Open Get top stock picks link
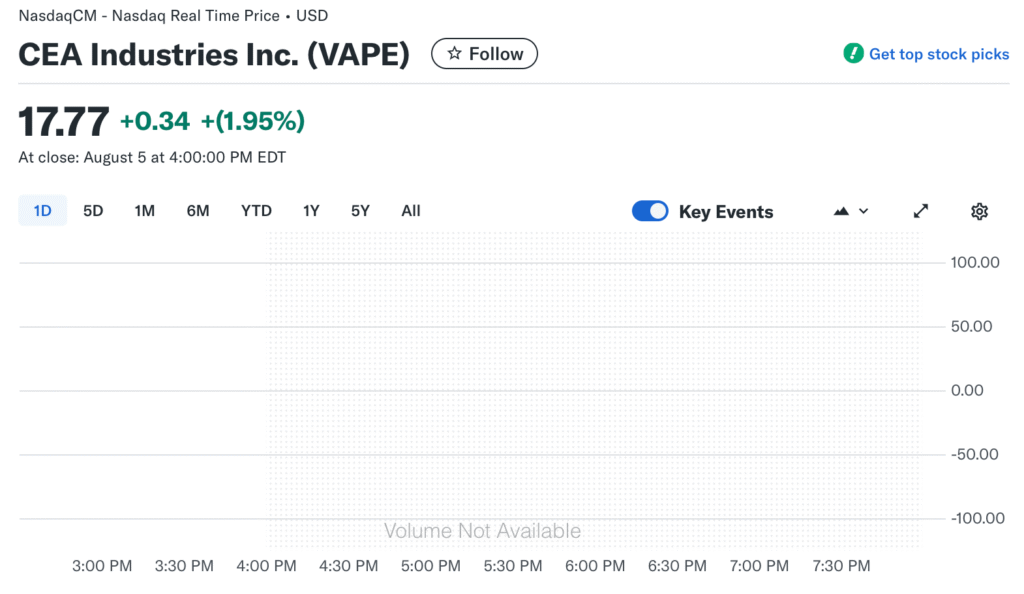Screen dimensions: 1024x594 tap(939, 54)
